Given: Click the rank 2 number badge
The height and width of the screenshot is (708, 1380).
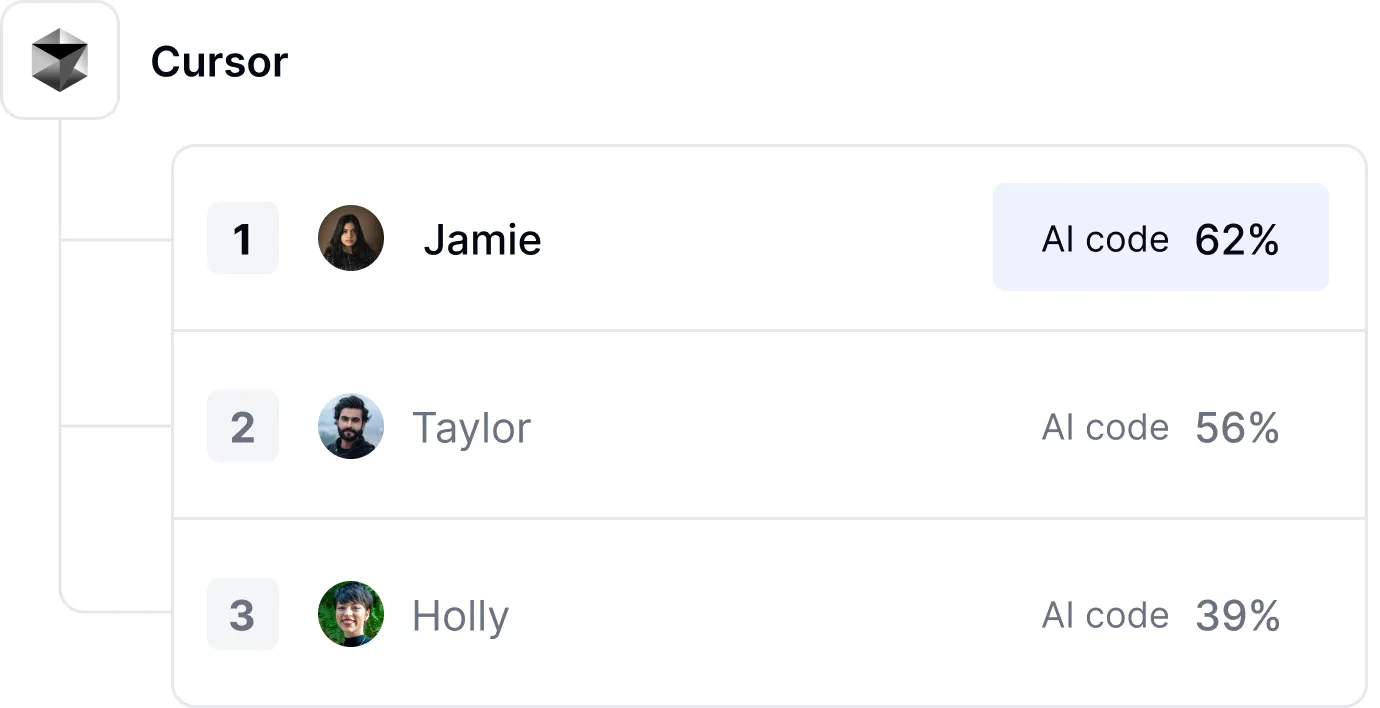Looking at the screenshot, I should coord(242,427).
